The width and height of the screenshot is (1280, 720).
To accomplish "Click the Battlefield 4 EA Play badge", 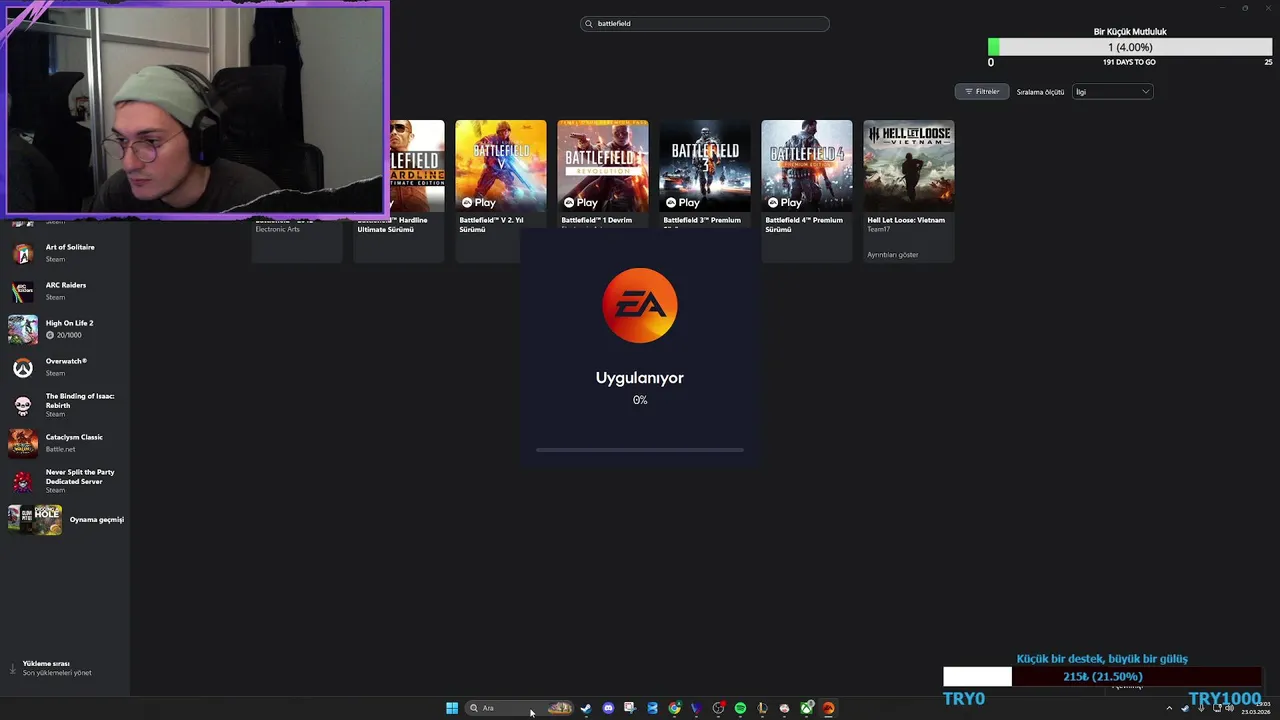I will point(784,202).
